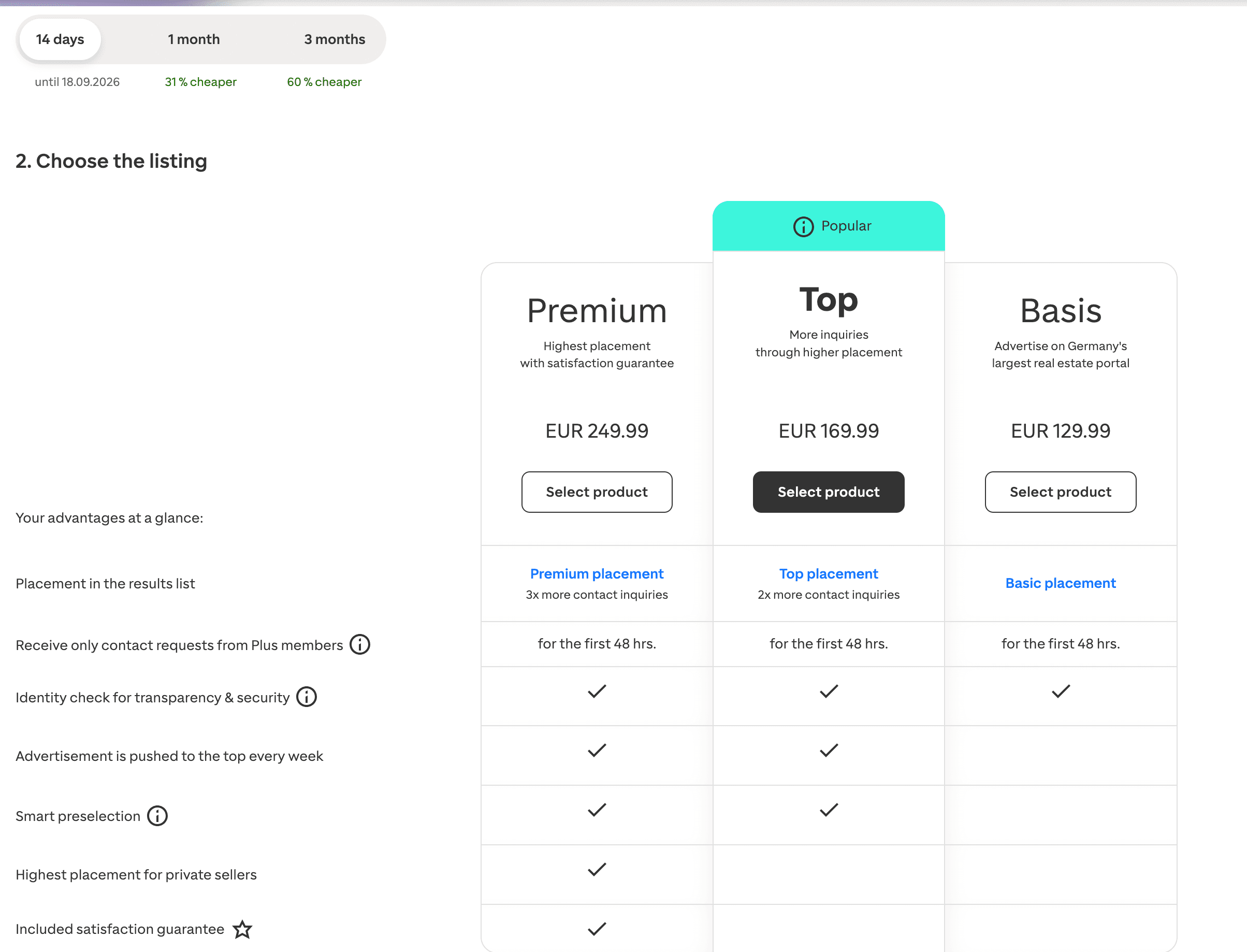This screenshot has width=1247, height=952.
Task: Open the Top placement link
Action: (x=828, y=573)
